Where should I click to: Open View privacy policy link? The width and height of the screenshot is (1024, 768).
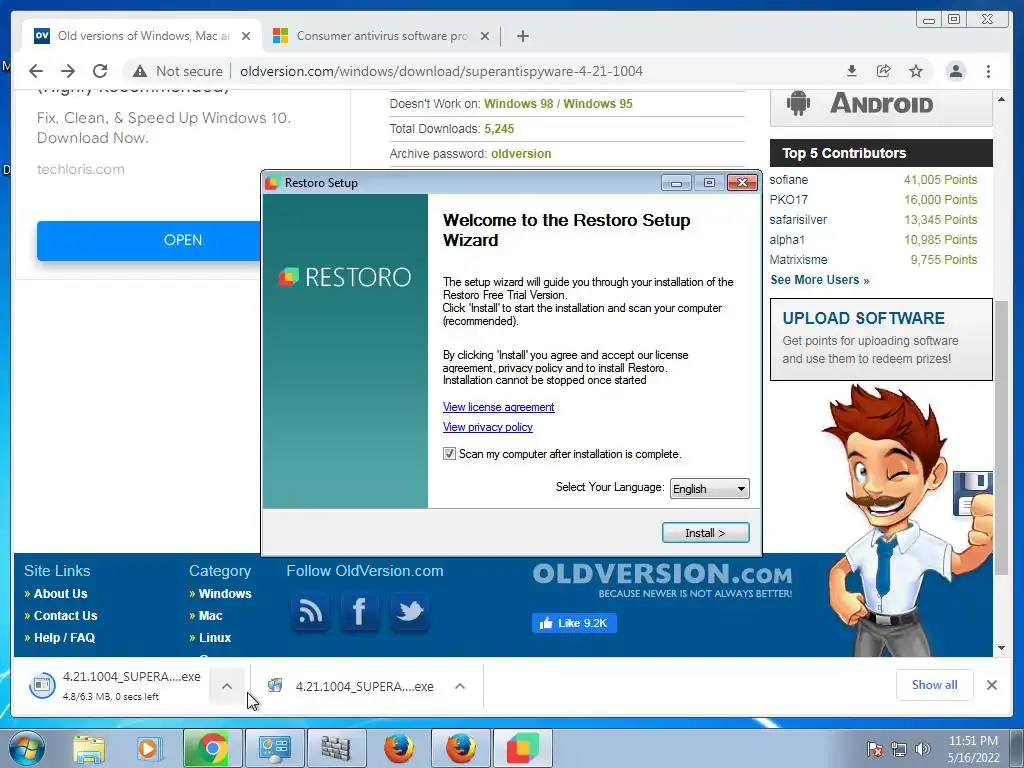(x=488, y=427)
